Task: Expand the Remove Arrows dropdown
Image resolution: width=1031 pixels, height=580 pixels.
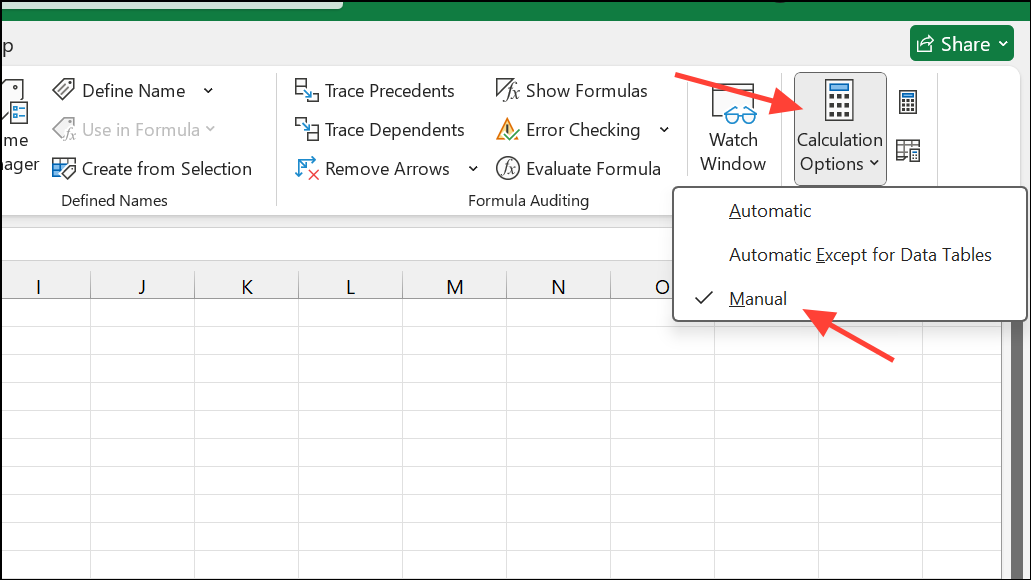Action: tap(473, 168)
